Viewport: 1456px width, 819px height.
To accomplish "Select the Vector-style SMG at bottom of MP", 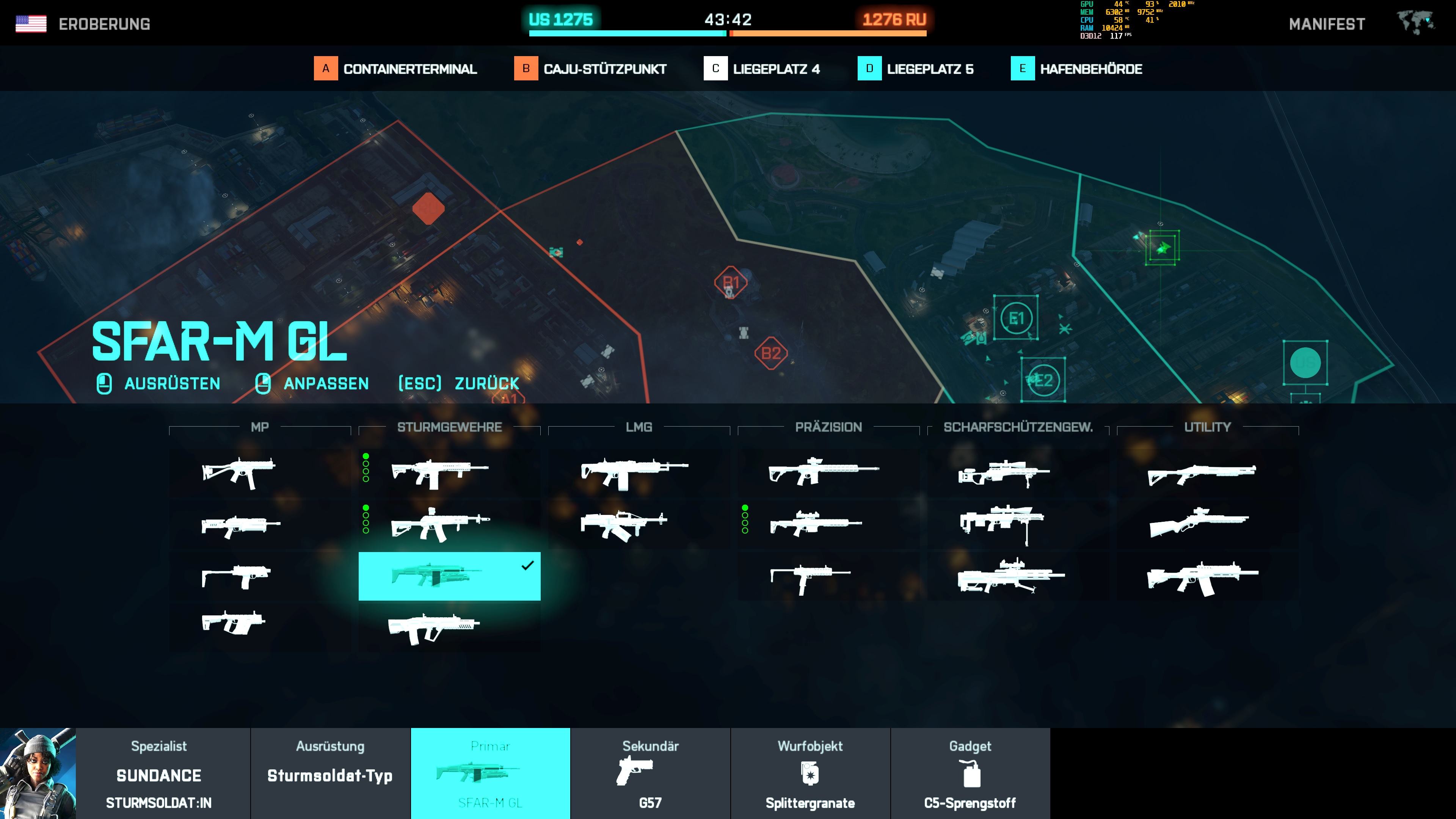I will click(234, 623).
